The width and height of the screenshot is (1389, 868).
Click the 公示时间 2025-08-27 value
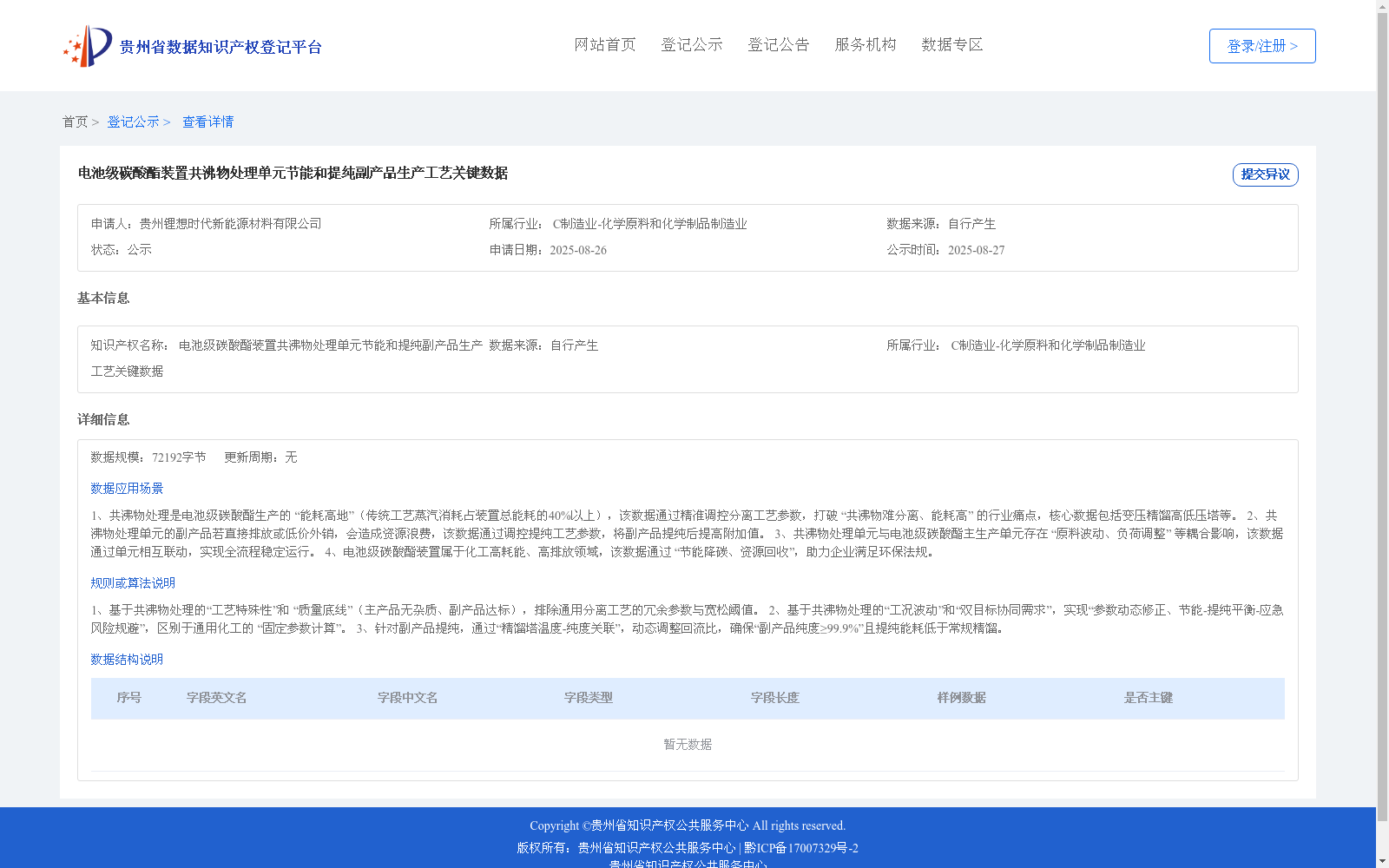point(976,250)
